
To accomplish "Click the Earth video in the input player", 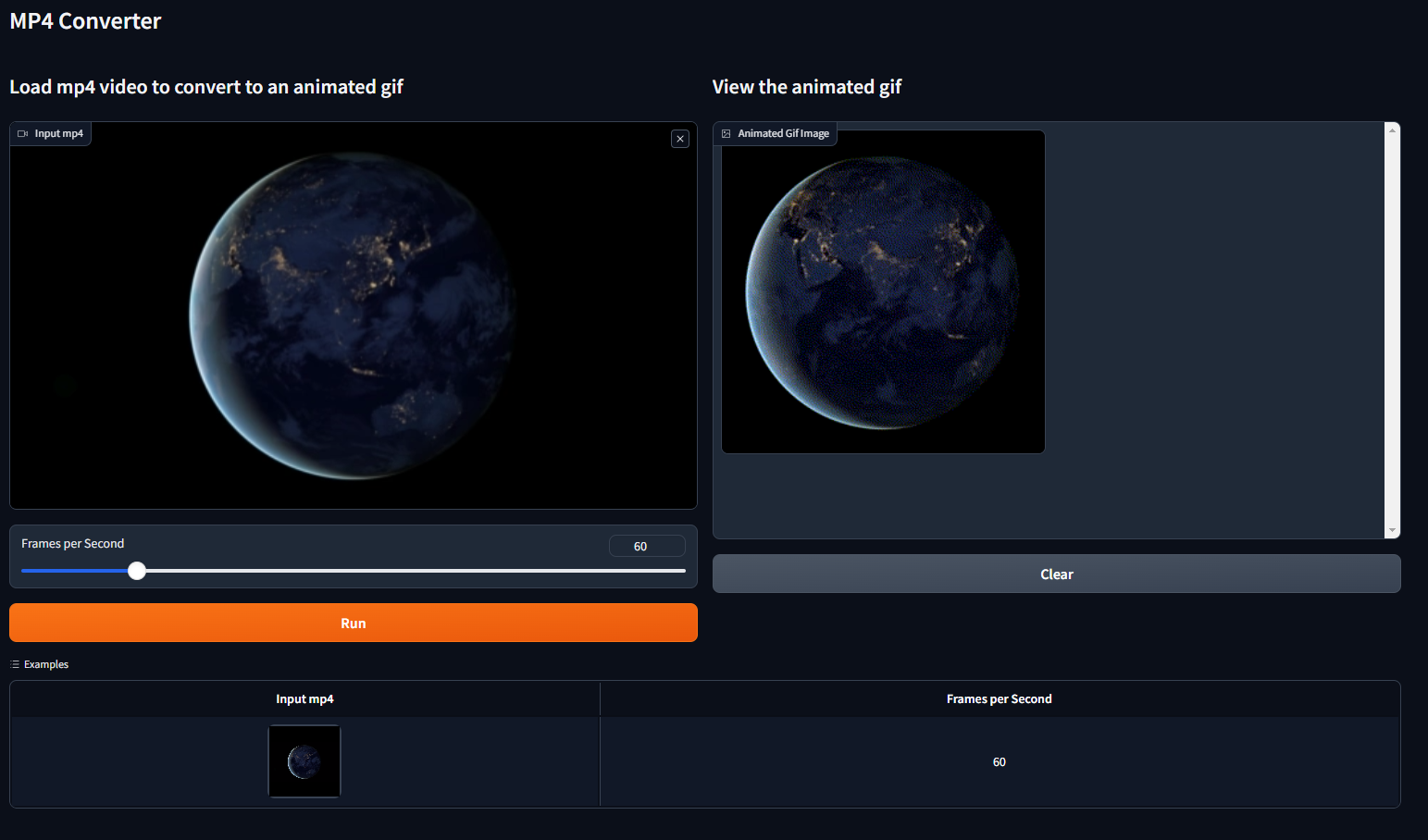I will [x=353, y=315].
